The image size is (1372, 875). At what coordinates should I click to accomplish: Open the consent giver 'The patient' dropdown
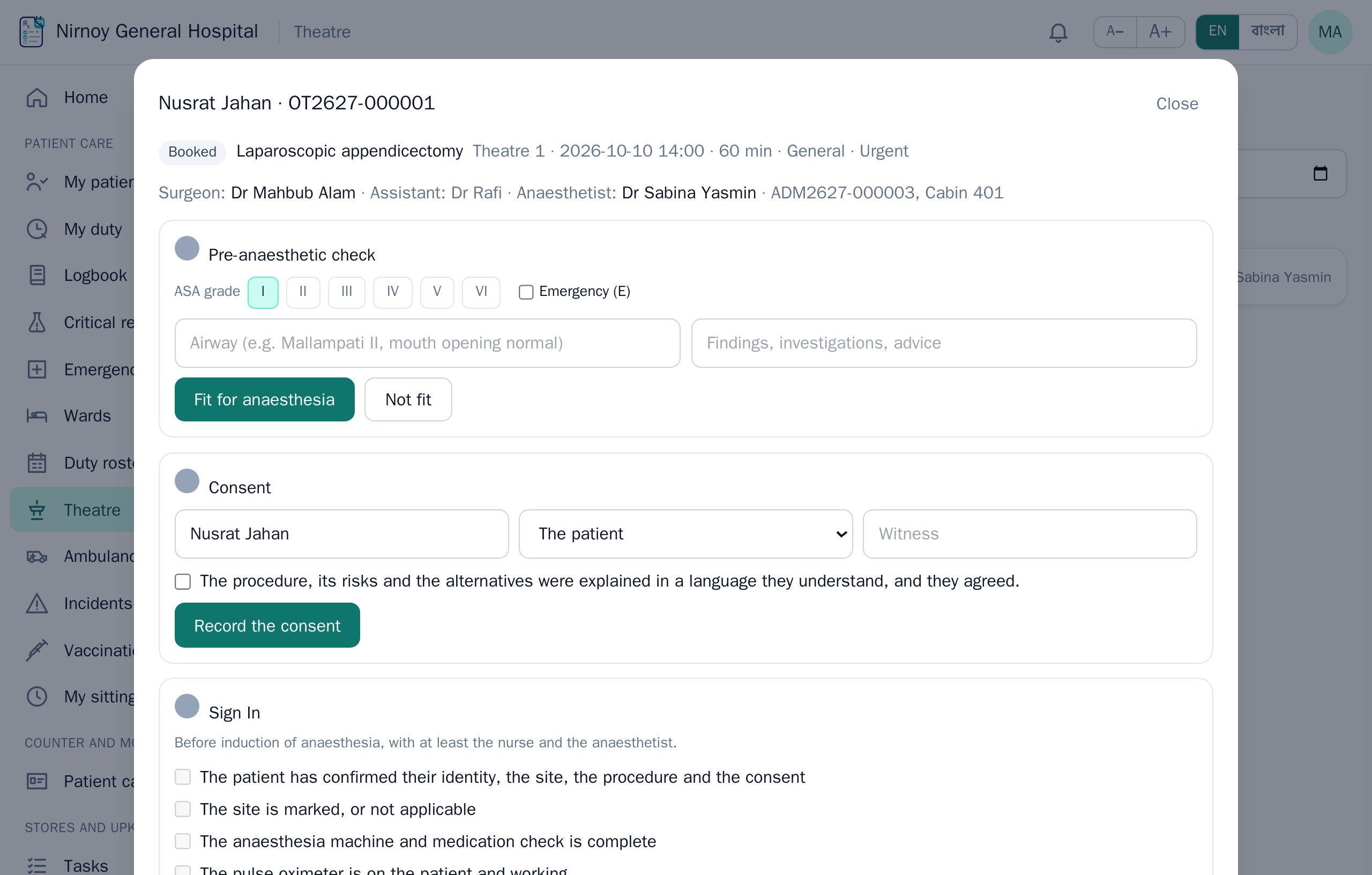685,533
